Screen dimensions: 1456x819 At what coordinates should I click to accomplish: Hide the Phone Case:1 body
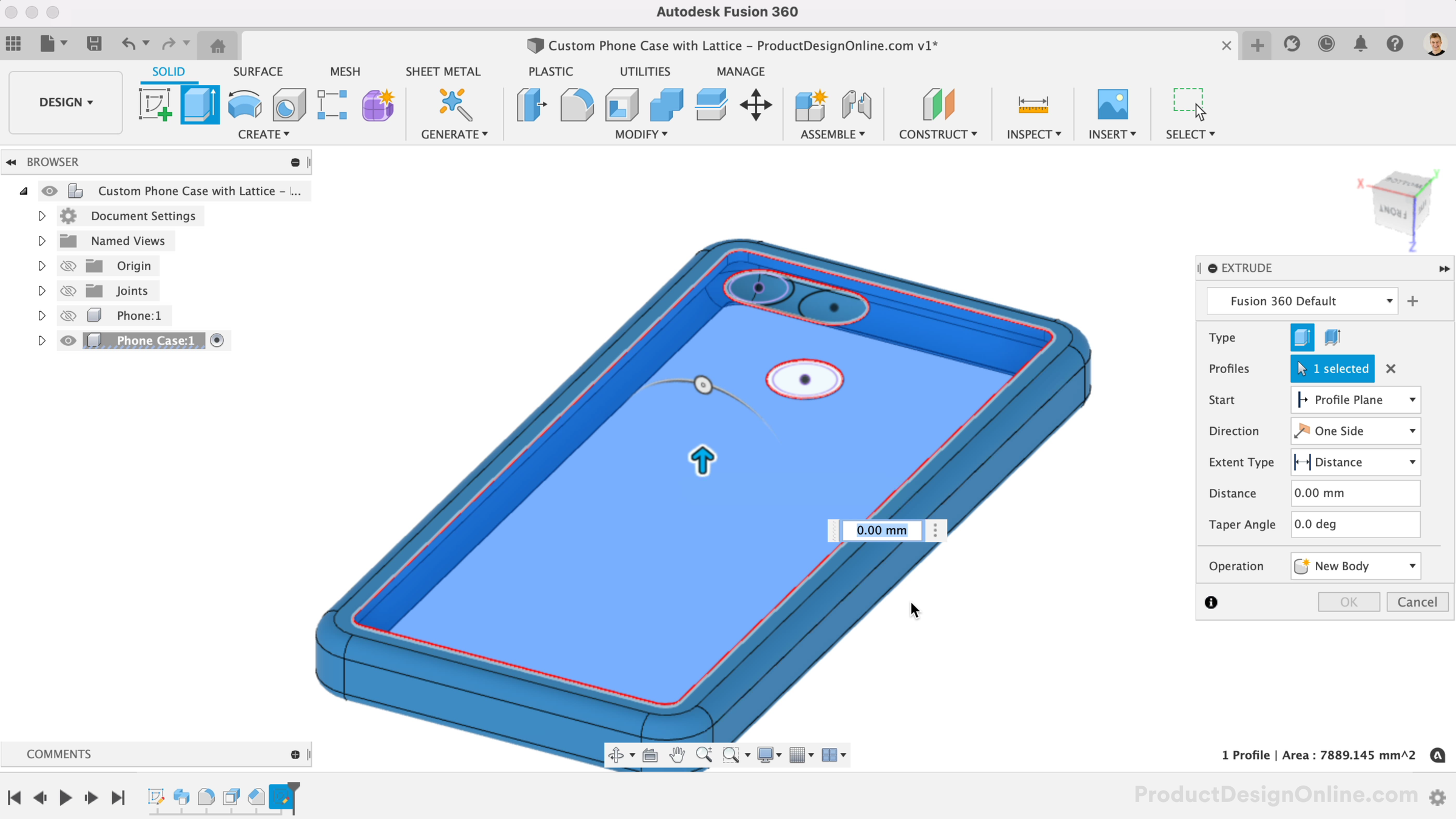68,340
